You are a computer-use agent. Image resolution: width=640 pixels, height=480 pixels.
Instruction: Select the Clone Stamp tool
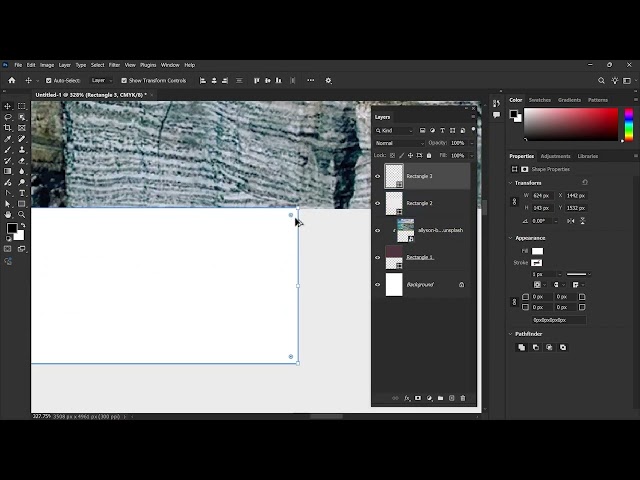(x=22, y=150)
